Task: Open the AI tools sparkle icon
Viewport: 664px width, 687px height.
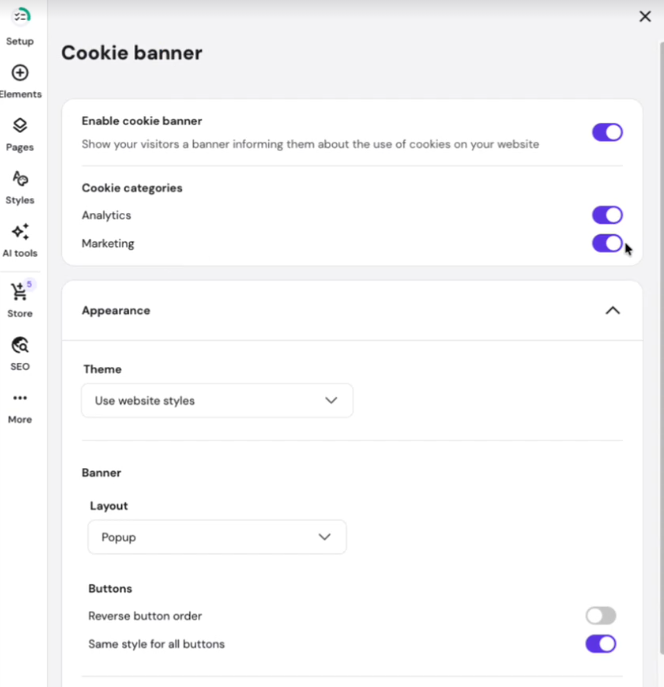Action: click(x=20, y=232)
